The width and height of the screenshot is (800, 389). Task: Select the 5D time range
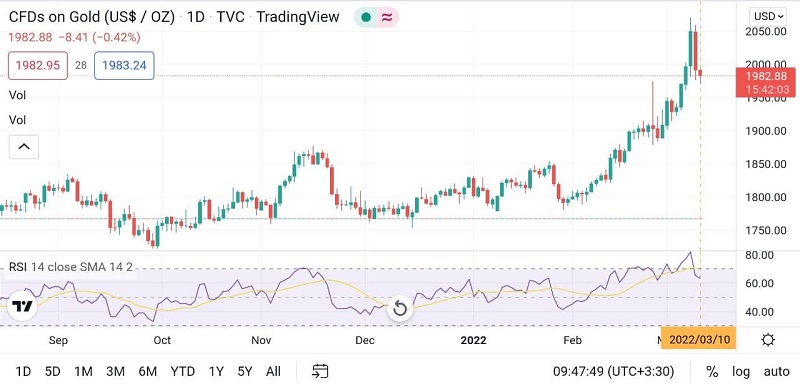53,372
